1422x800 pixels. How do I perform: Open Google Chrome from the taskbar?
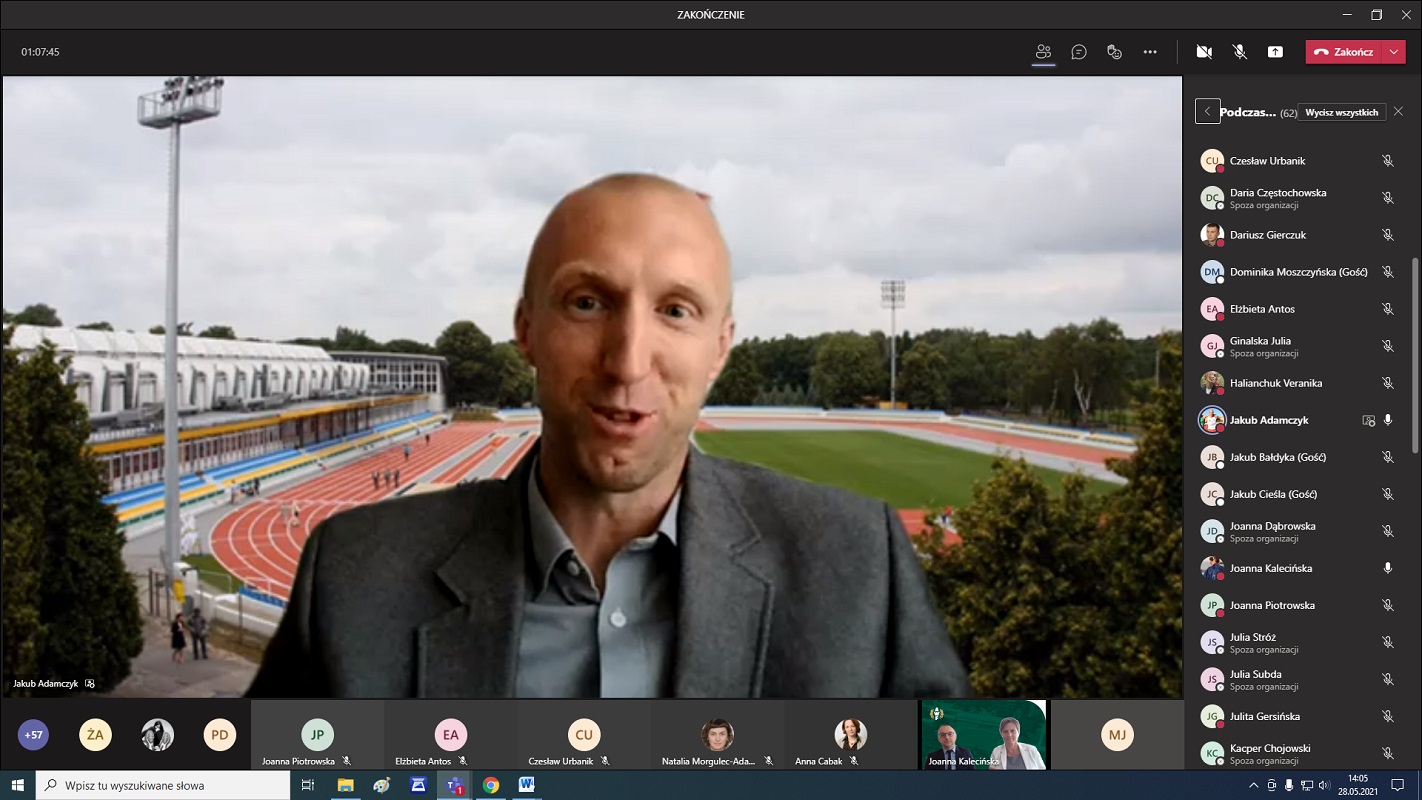pos(490,785)
